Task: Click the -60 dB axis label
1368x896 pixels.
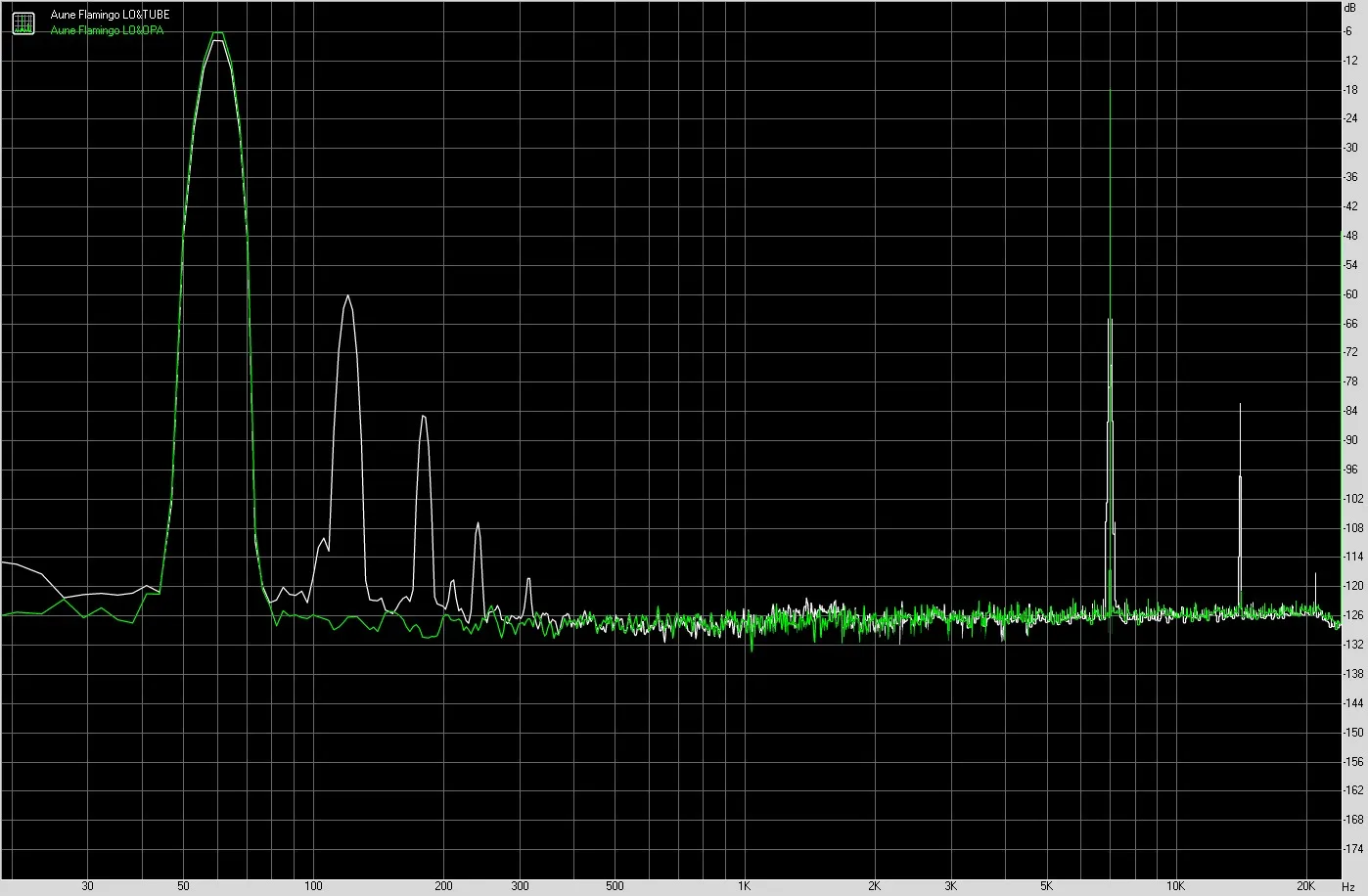Action: (x=1350, y=294)
